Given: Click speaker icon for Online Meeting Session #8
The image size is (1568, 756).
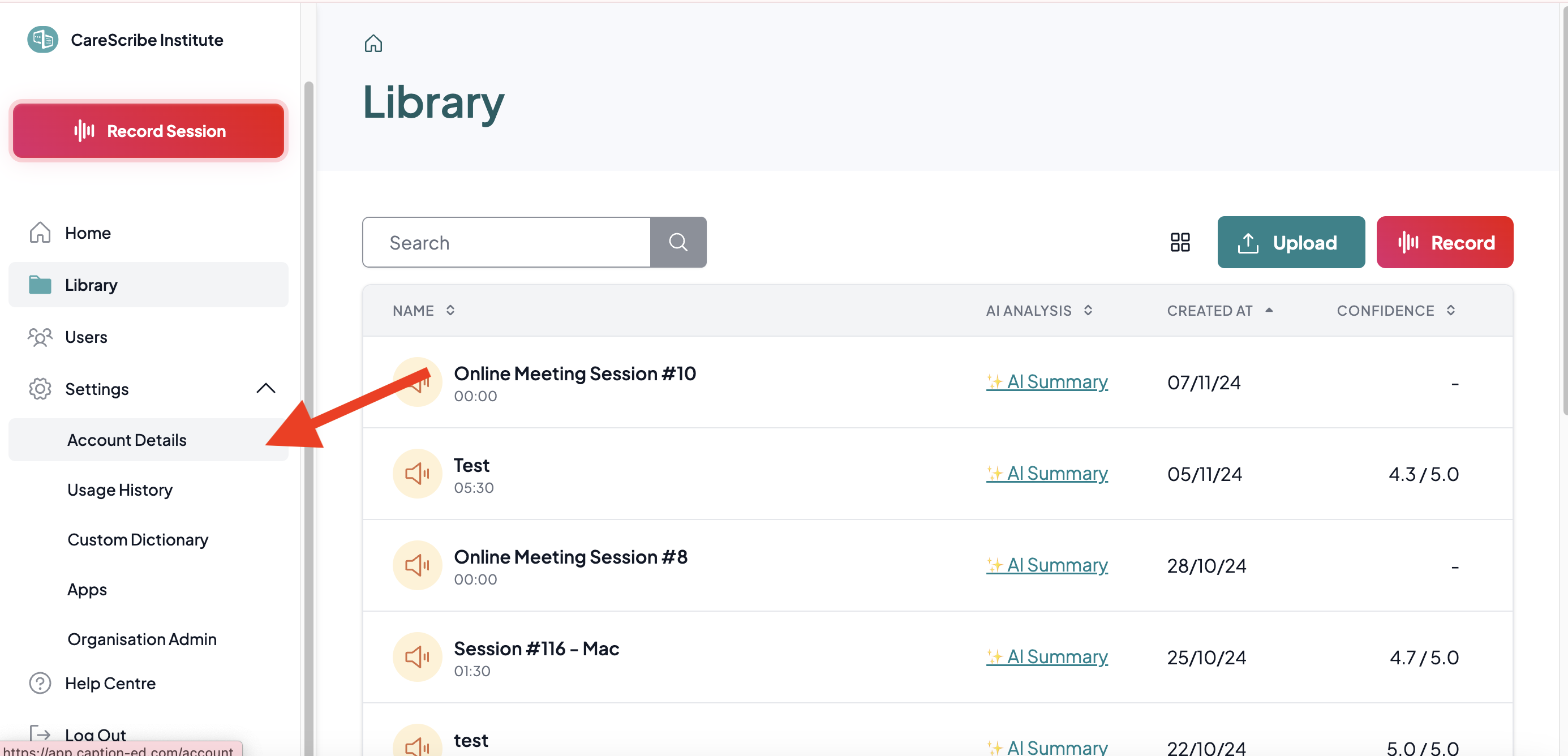Looking at the screenshot, I should pyautogui.click(x=417, y=565).
